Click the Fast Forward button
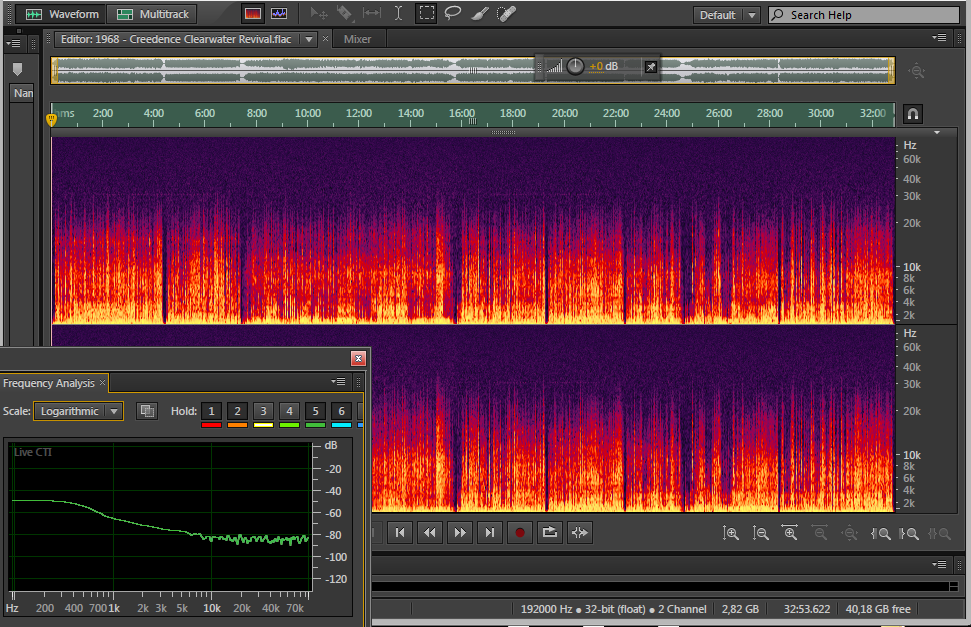 459,533
